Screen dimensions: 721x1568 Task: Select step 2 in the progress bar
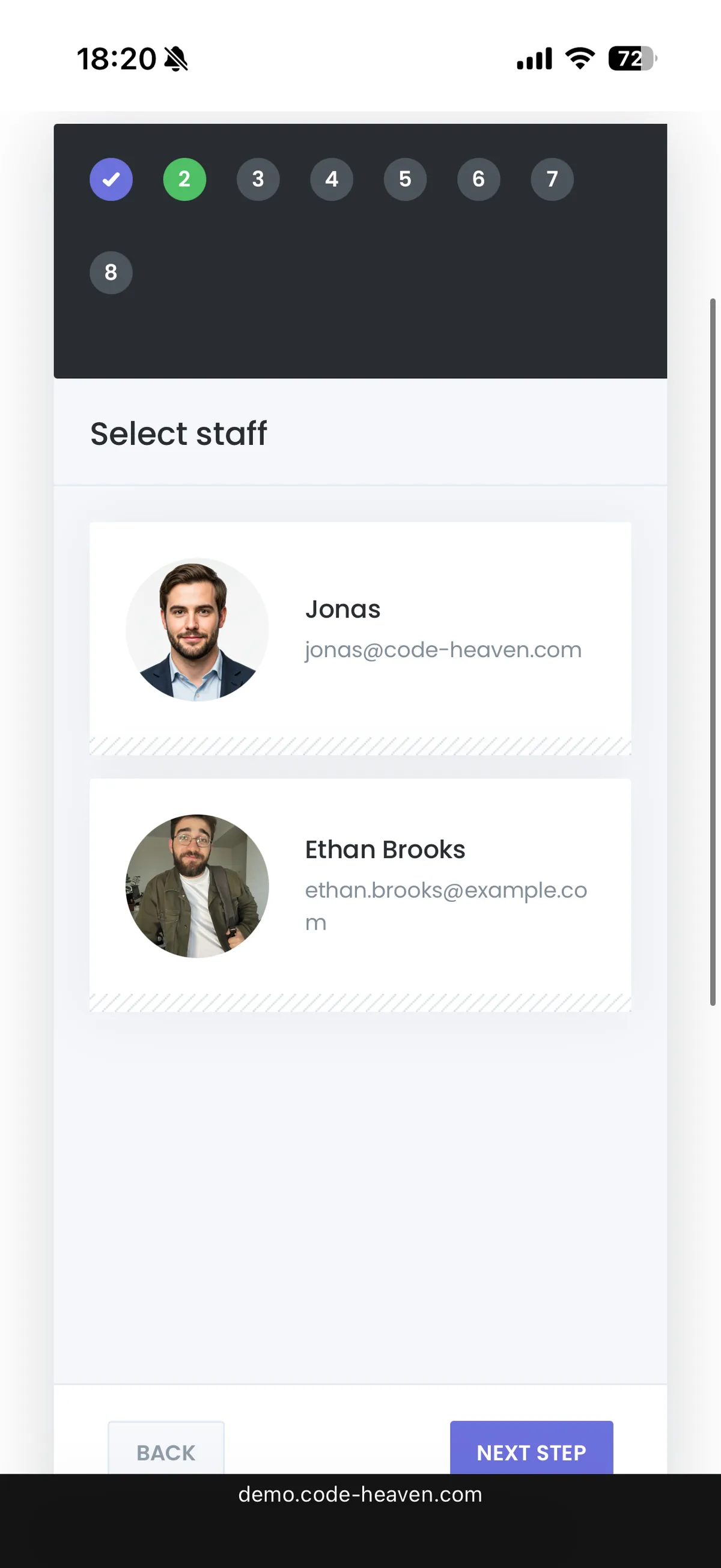point(184,179)
